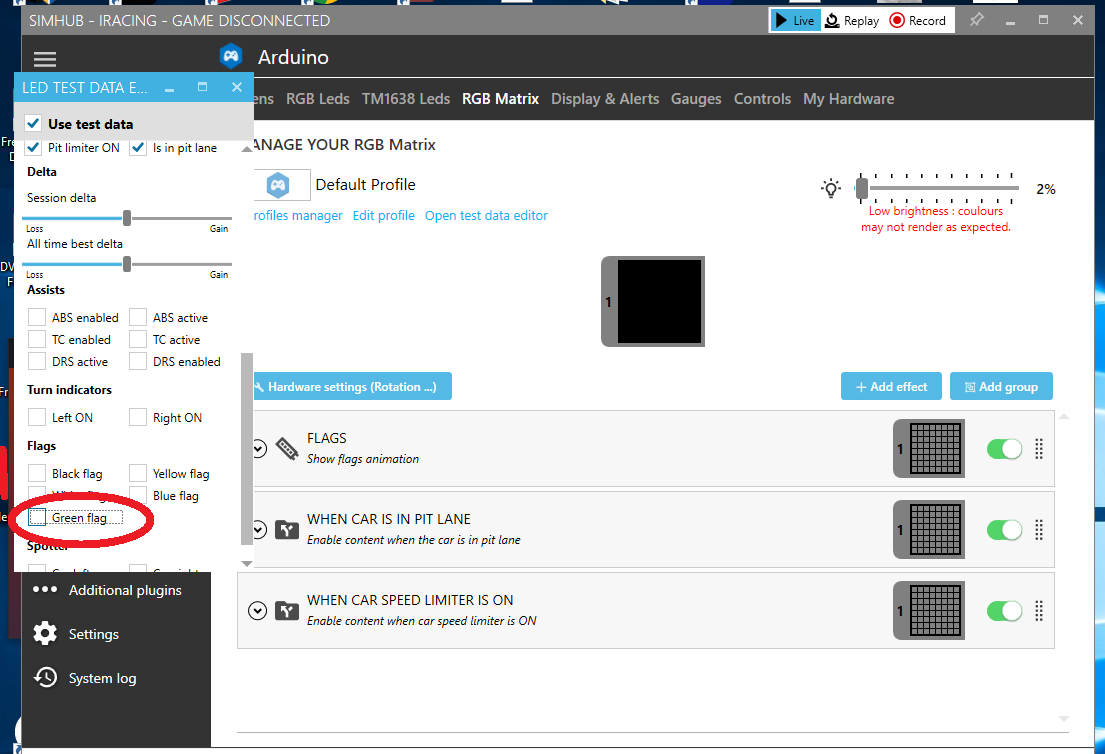Click the FLAGS matrix grid thumbnail
This screenshot has height=754, width=1105.
point(936,448)
